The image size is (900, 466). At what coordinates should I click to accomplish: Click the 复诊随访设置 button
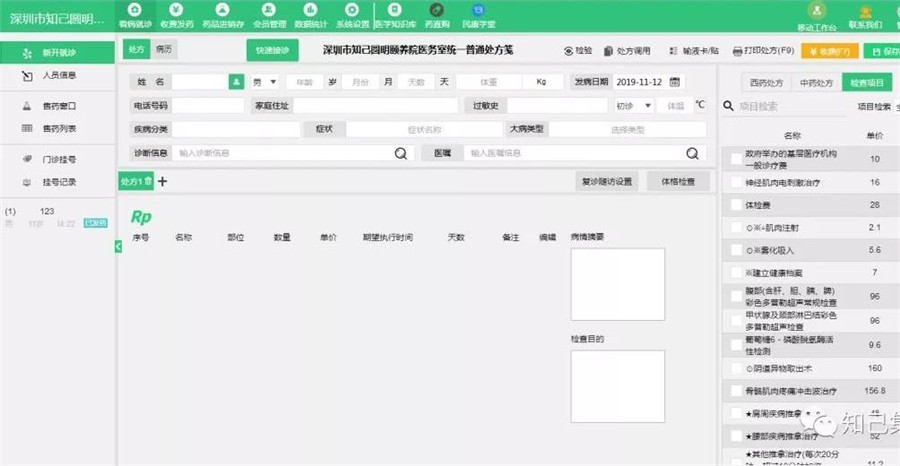[x=607, y=181]
